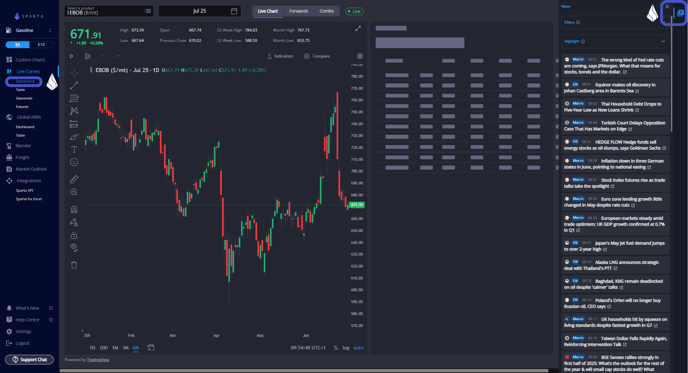This screenshot has height=373, width=688.
Task: Open Sparta for Excel link
Action: pyautogui.click(x=29, y=199)
